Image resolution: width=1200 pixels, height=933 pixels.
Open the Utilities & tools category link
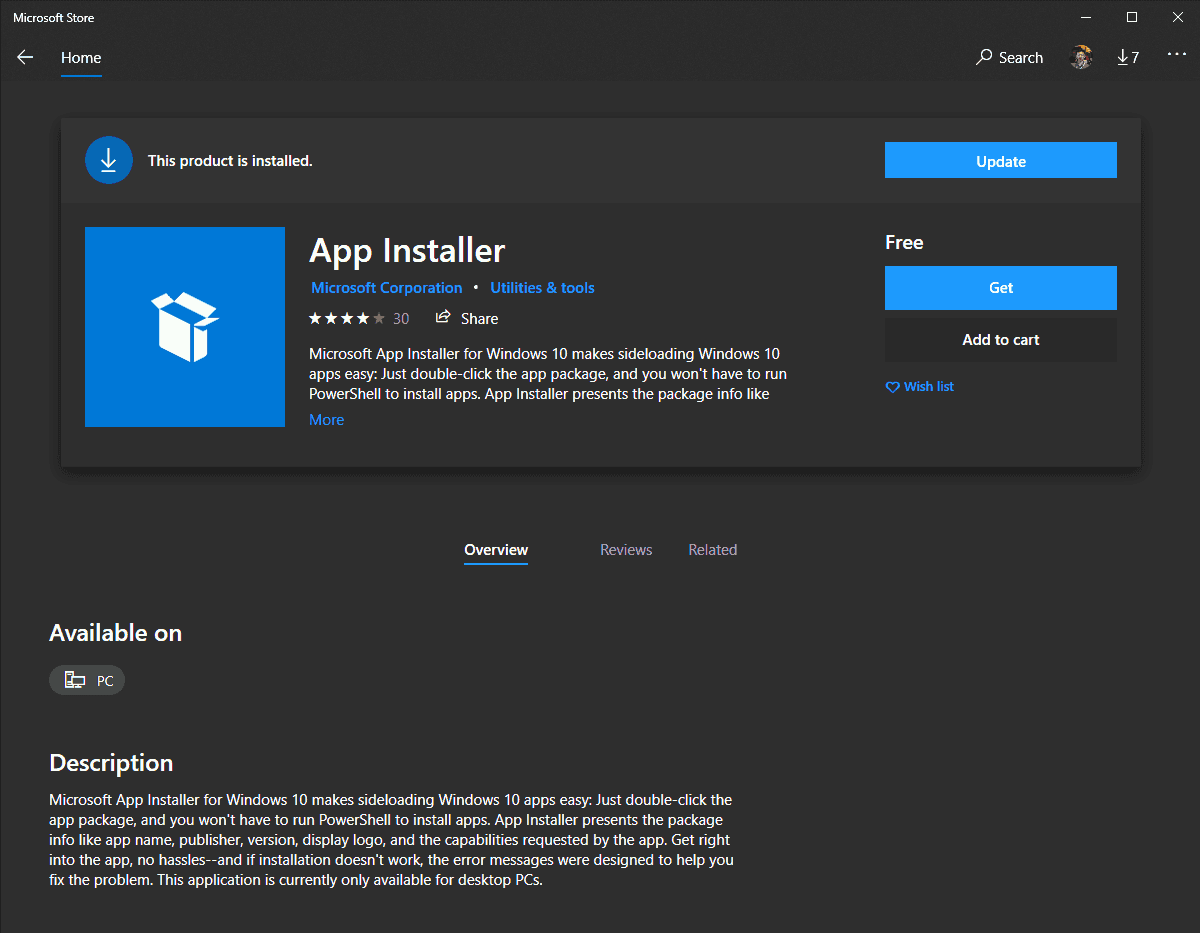coord(542,288)
